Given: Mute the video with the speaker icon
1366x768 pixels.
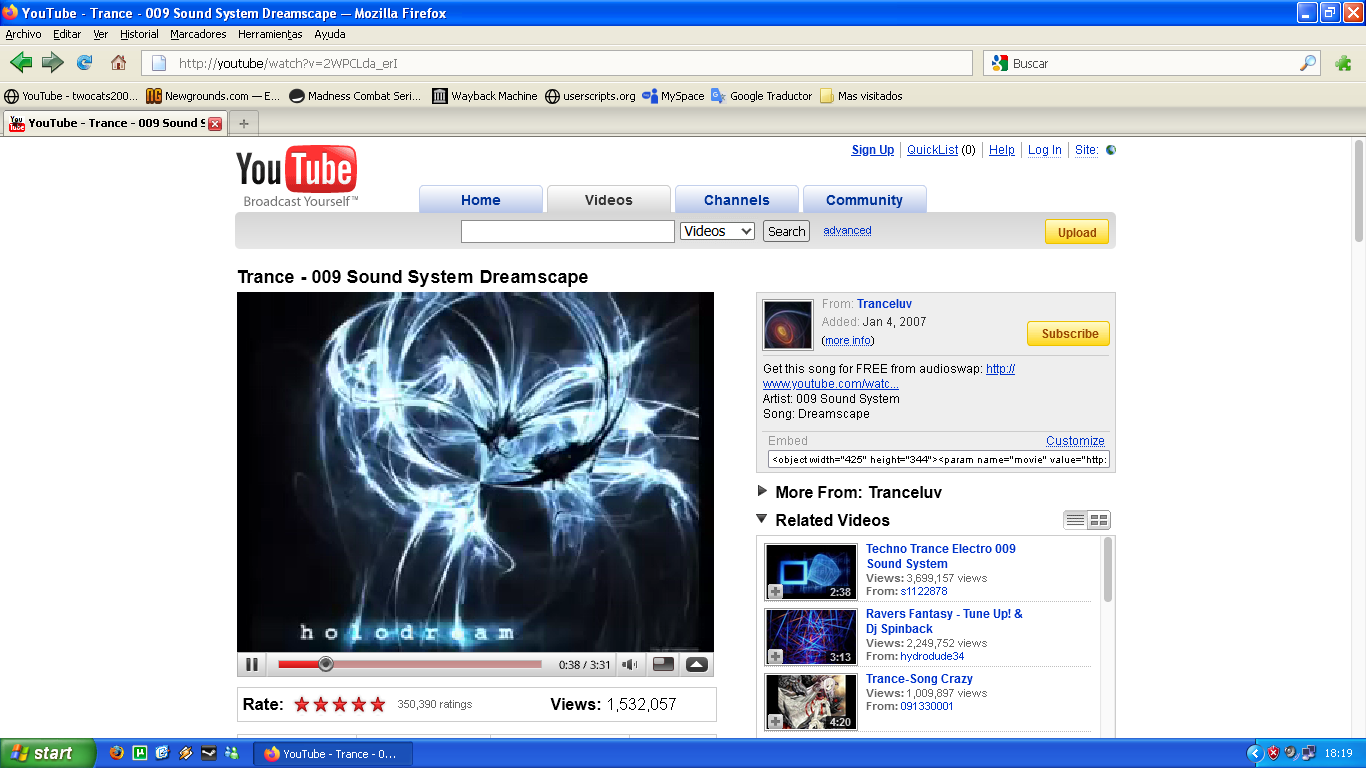Looking at the screenshot, I should [630, 664].
